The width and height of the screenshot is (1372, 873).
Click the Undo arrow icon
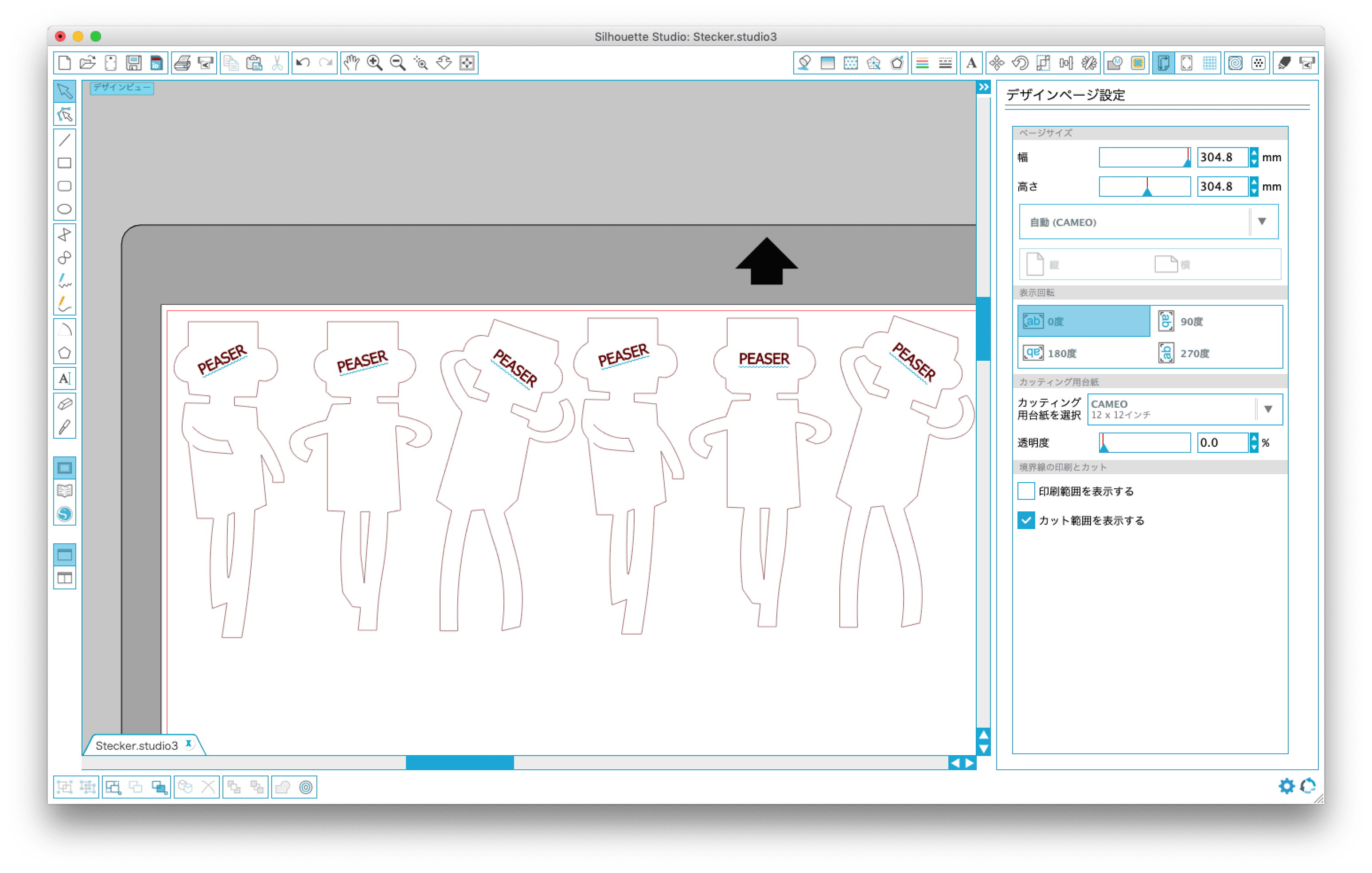point(303,62)
